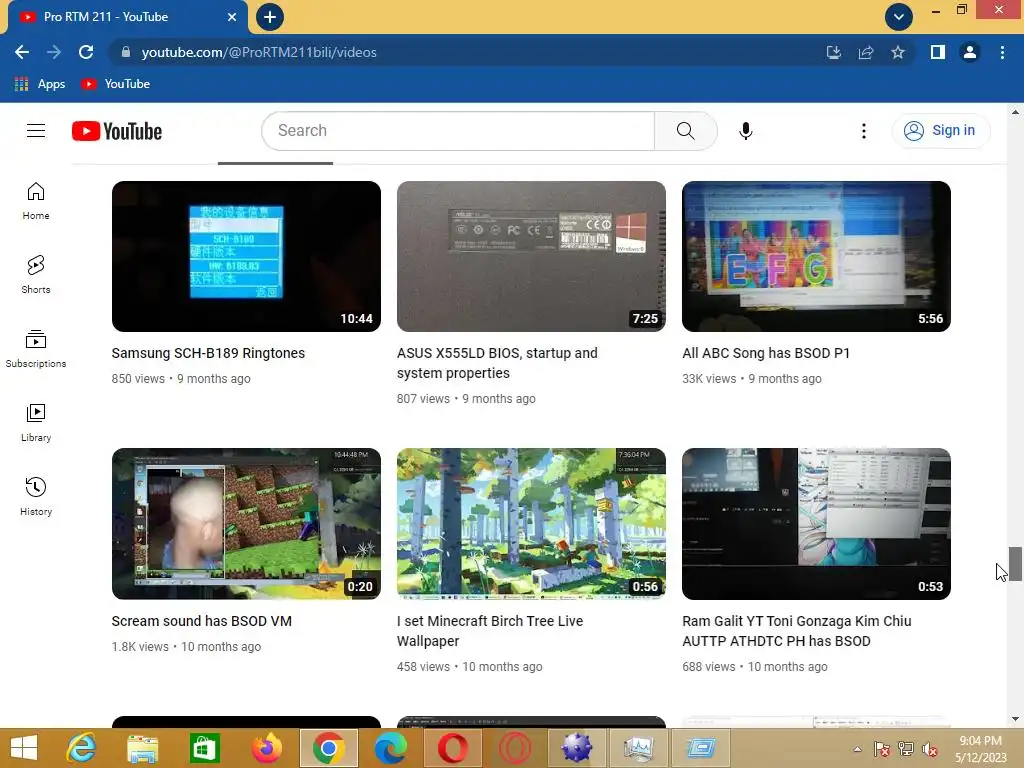The image size is (1024, 768).
Task: Toggle the browser side panel
Action: coord(938,52)
